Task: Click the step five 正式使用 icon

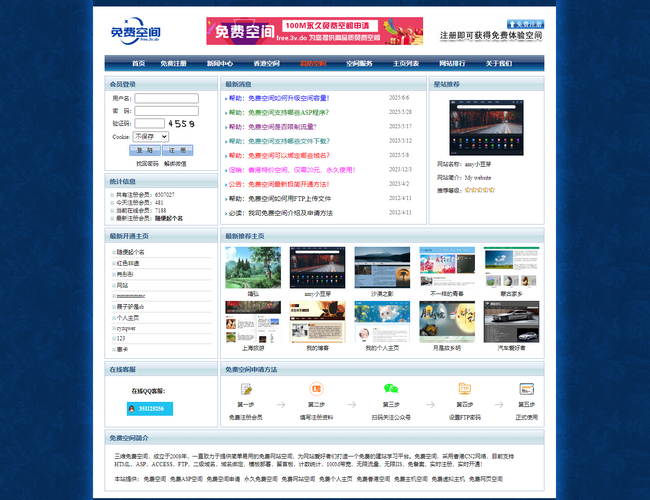Action: (526, 389)
